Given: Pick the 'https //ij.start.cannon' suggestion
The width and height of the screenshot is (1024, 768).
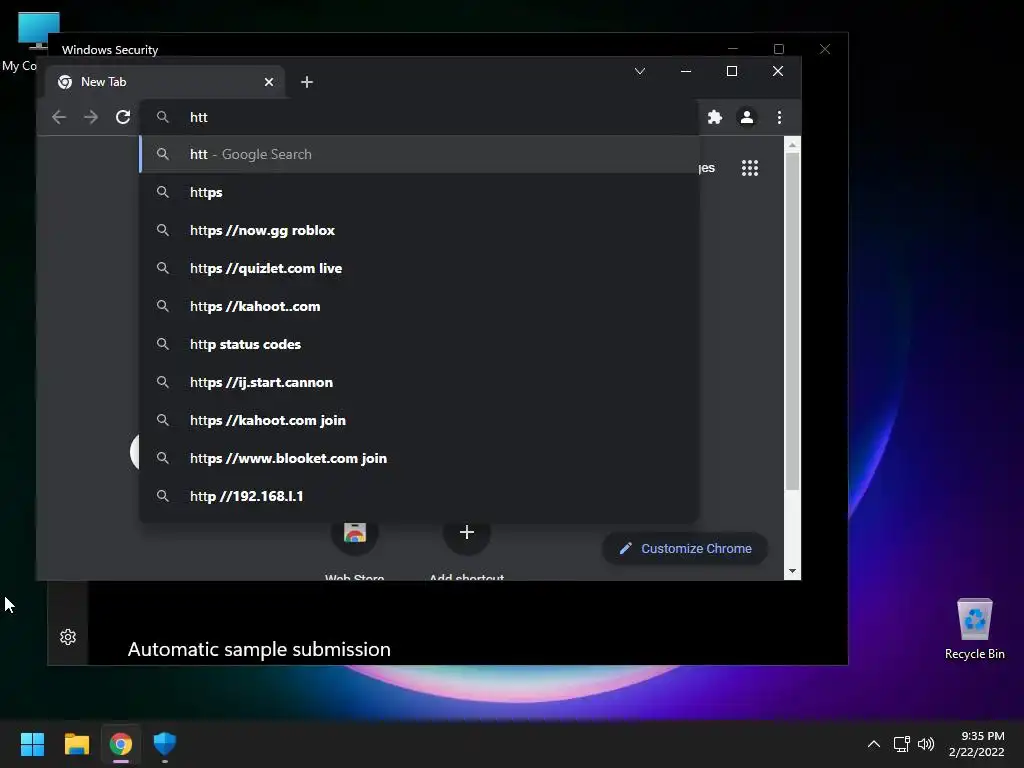Looking at the screenshot, I should coord(419,382).
